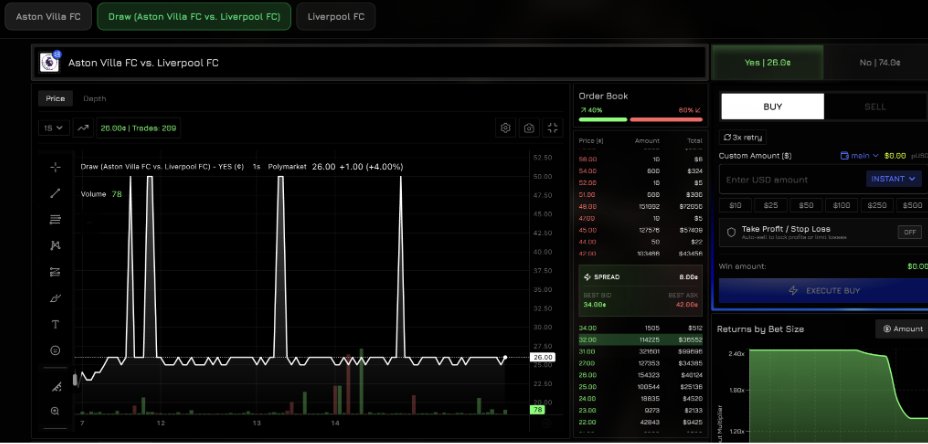Choose the $500 preset amount
This screenshot has height=444, width=928.
pos(913,205)
